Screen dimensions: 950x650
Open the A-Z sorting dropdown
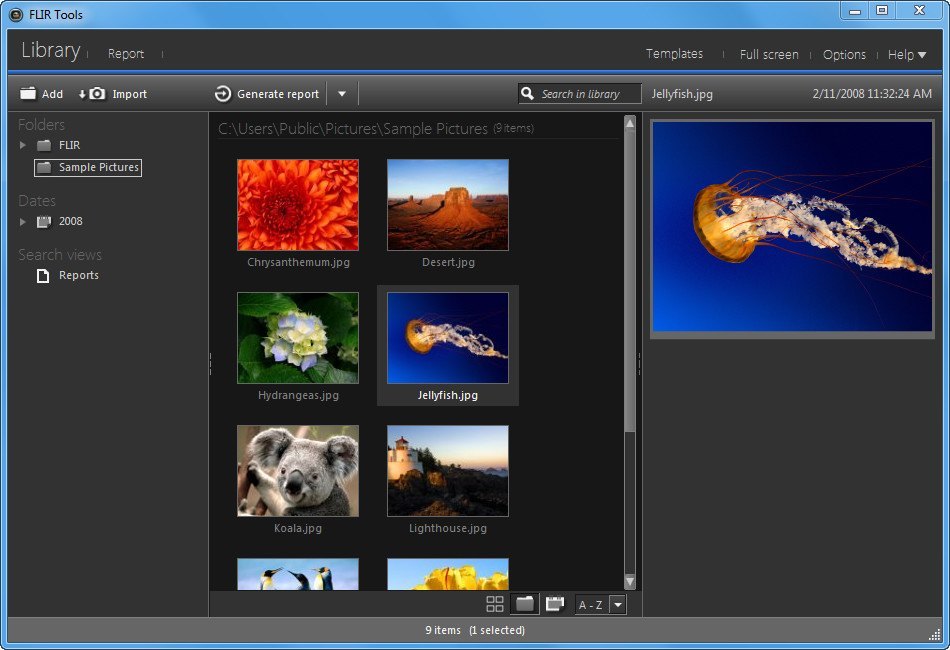click(x=618, y=604)
